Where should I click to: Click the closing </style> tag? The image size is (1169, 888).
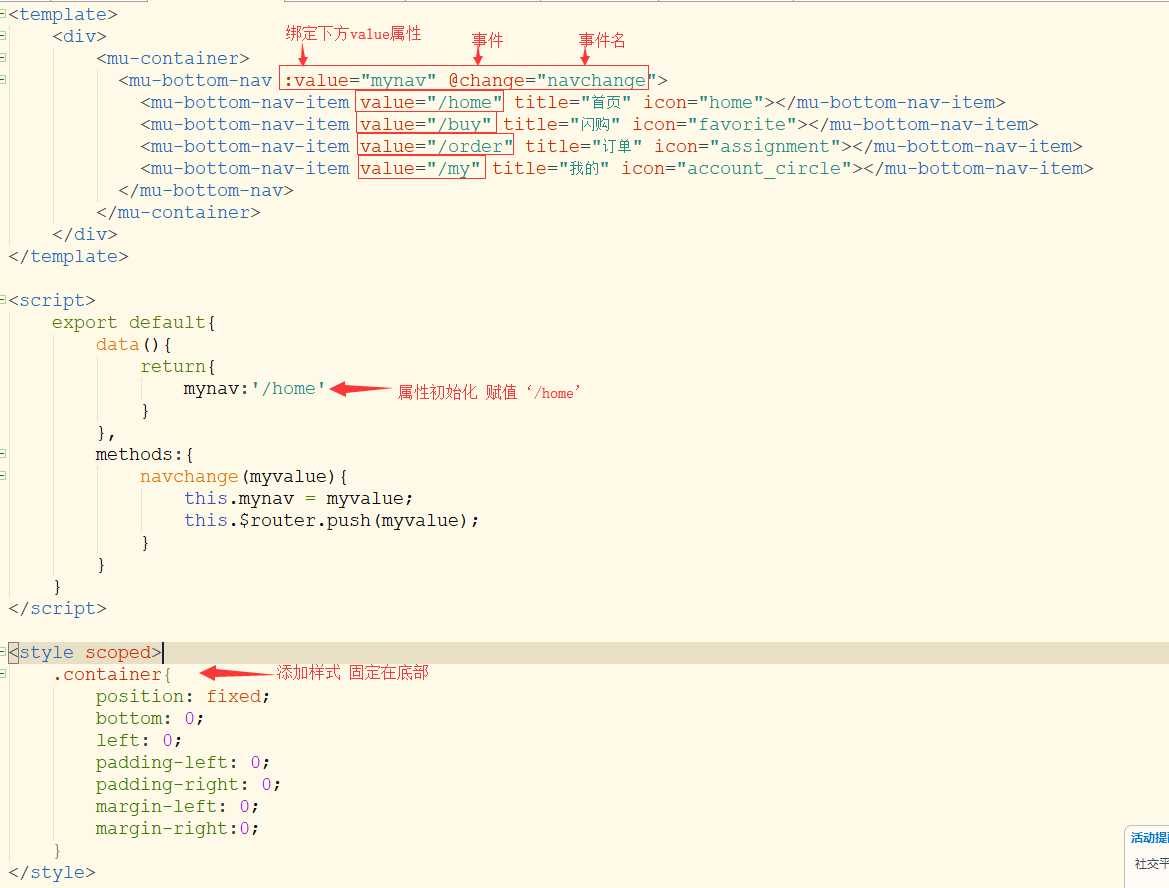[x=51, y=872]
